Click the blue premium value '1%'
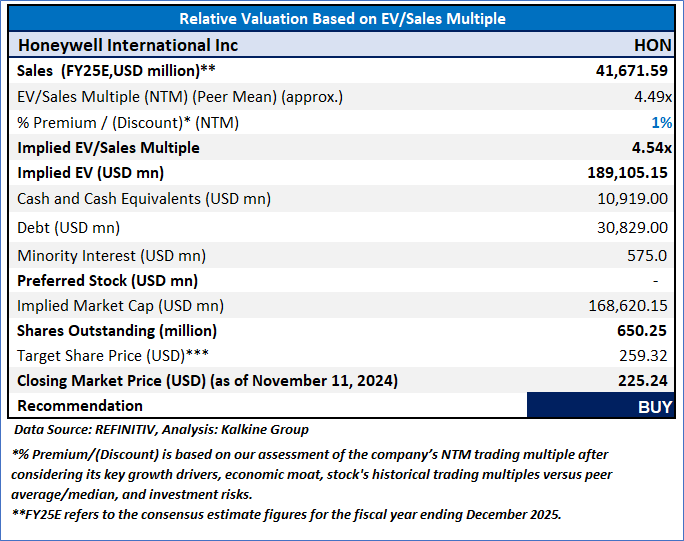The width and height of the screenshot is (684, 541). point(661,123)
